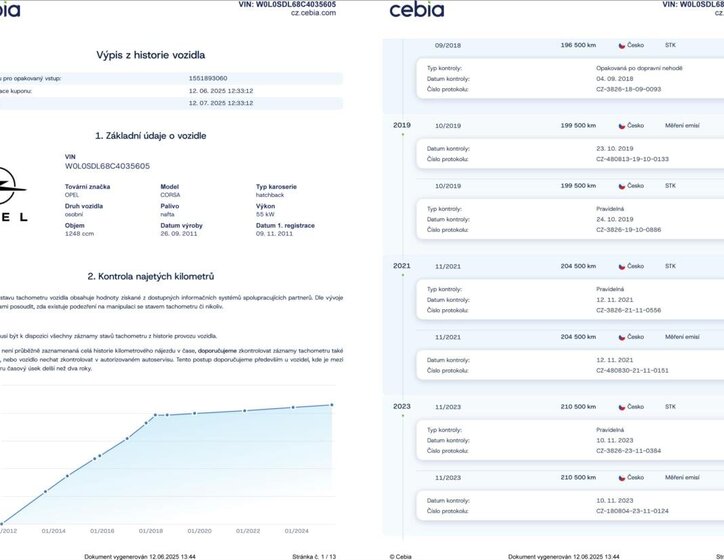Viewport: 724px width, 560px height.
Task: Click the coupon code 1551893060
Action: [x=208, y=77]
